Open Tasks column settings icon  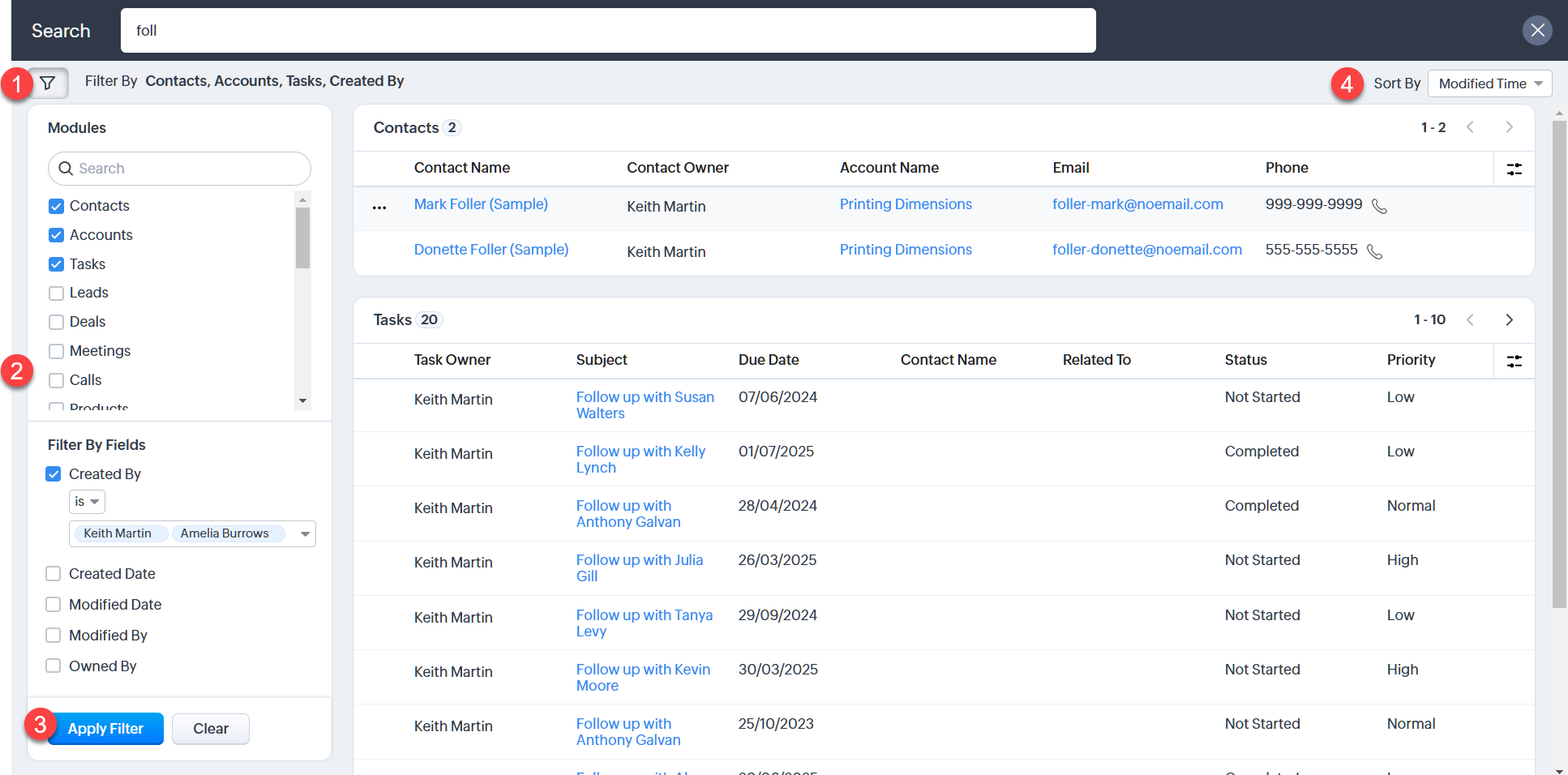tap(1514, 362)
